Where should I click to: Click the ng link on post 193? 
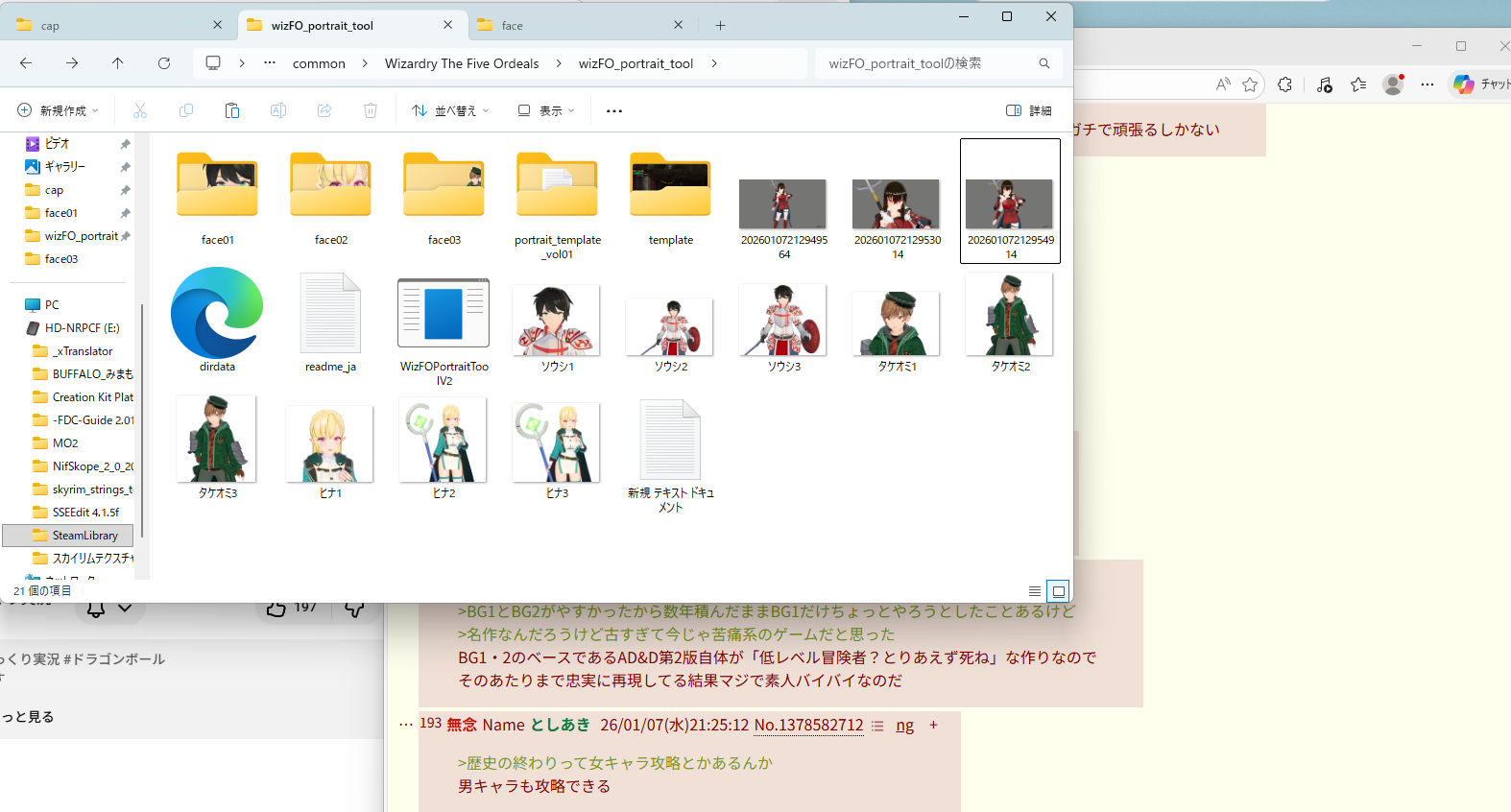point(904,726)
